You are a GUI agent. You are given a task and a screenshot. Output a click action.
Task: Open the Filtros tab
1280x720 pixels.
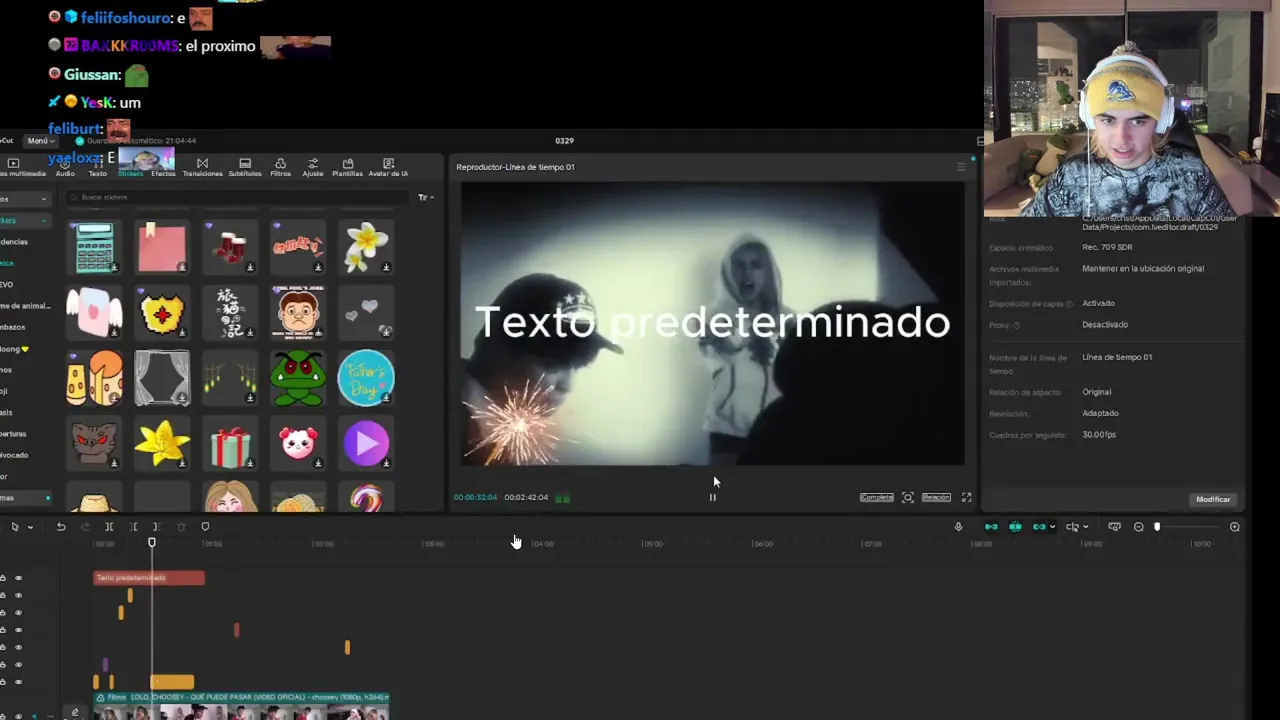pos(280,167)
